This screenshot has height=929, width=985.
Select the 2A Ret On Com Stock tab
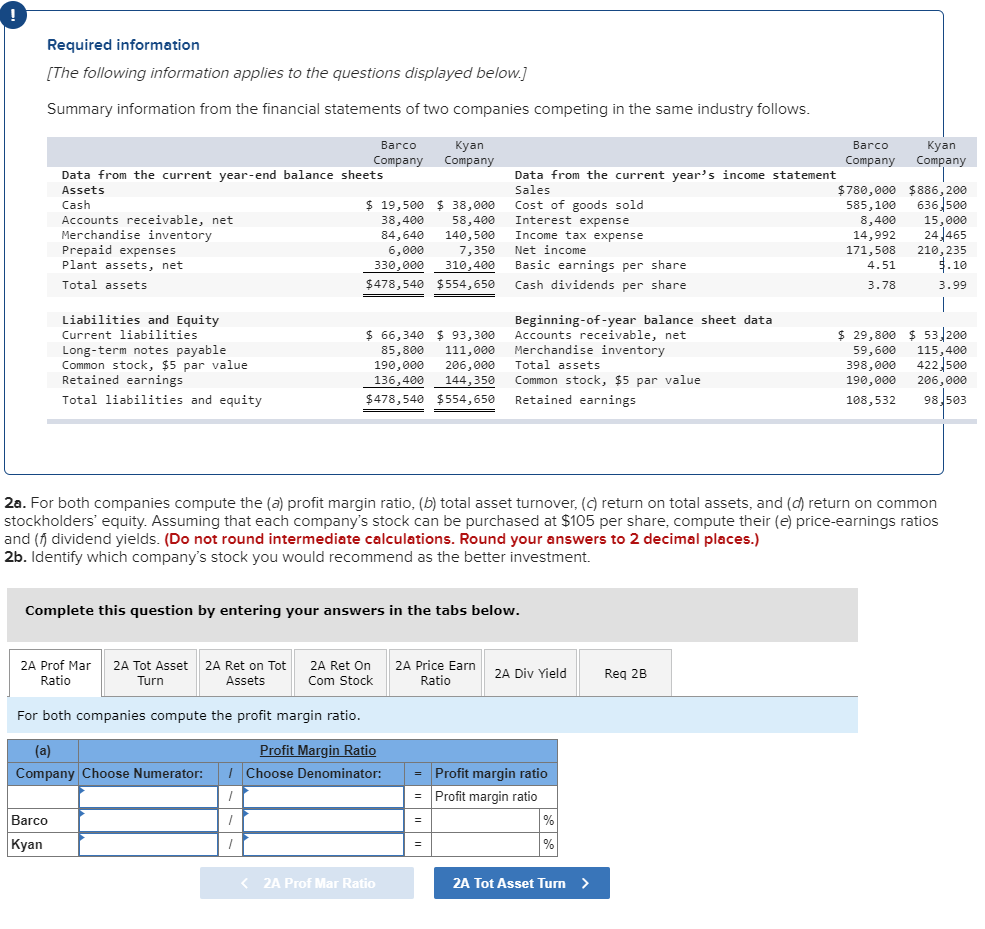click(x=339, y=672)
